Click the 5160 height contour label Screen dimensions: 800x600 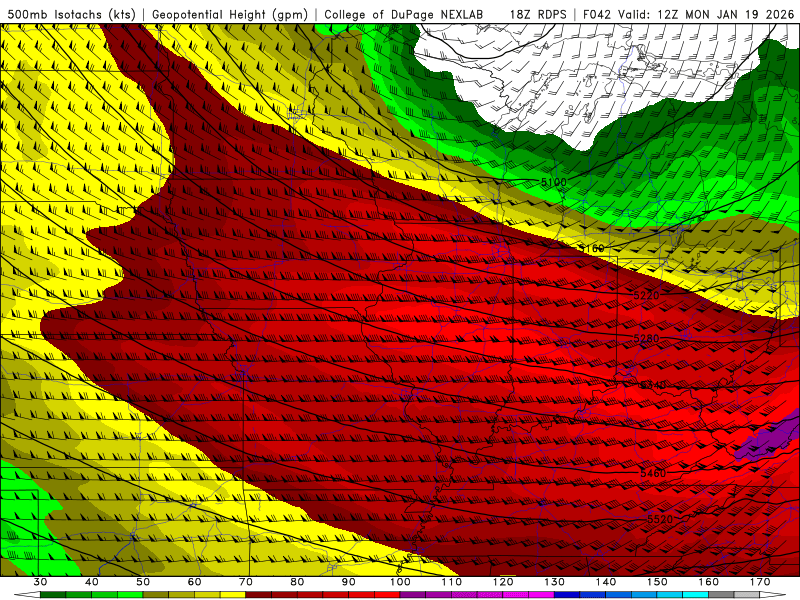tap(591, 248)
